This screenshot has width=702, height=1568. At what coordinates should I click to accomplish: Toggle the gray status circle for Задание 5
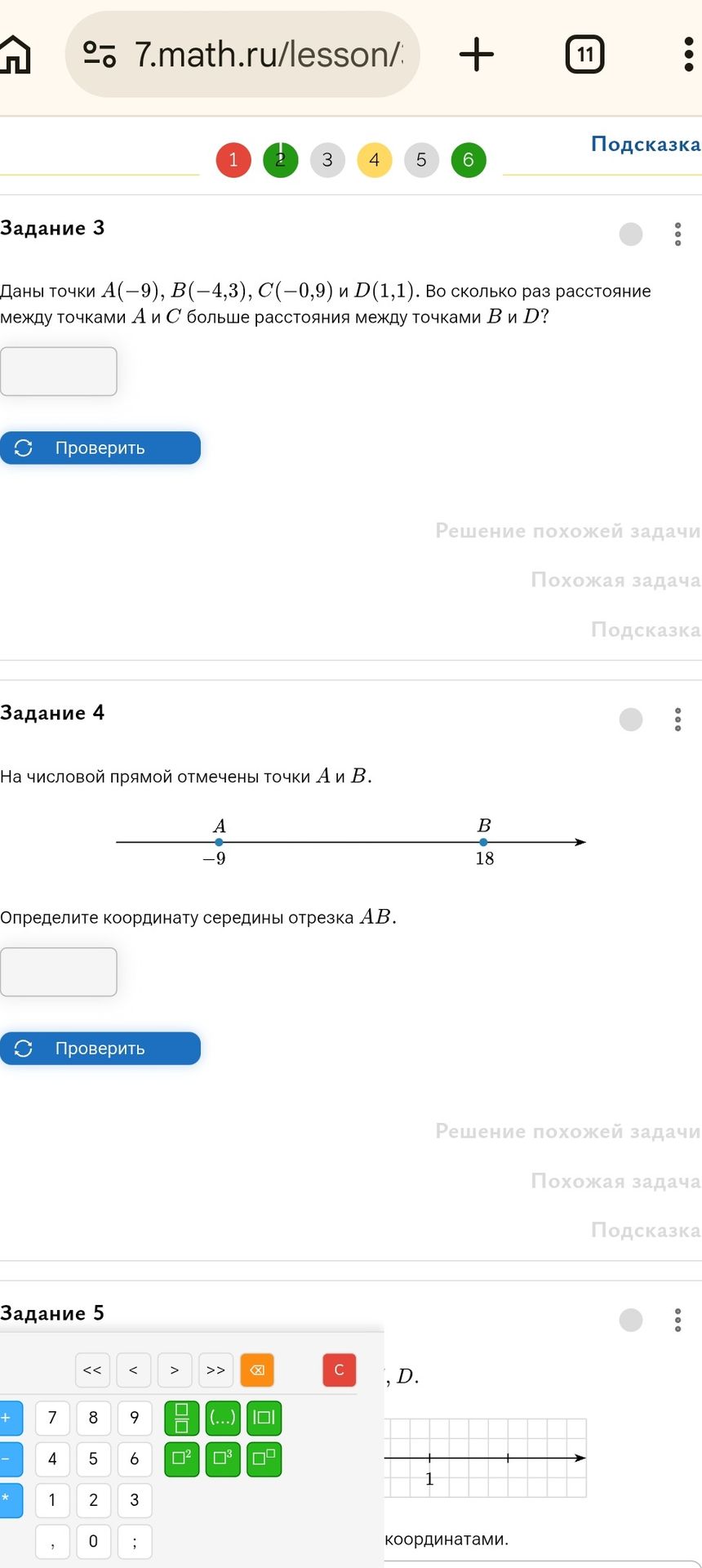pyautogui.click(x=631, y=1320)
